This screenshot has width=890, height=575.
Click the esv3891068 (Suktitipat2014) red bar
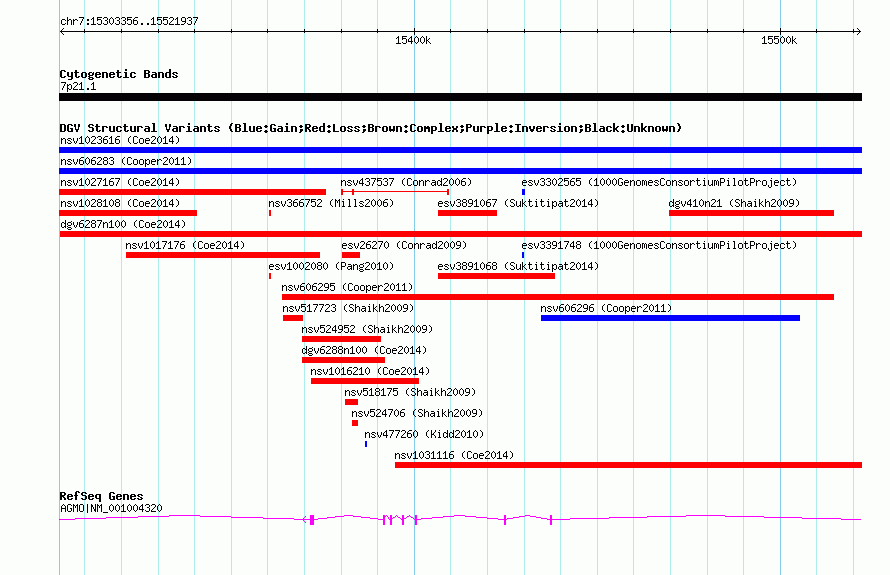pyautogui.click(x=496, y=276)
